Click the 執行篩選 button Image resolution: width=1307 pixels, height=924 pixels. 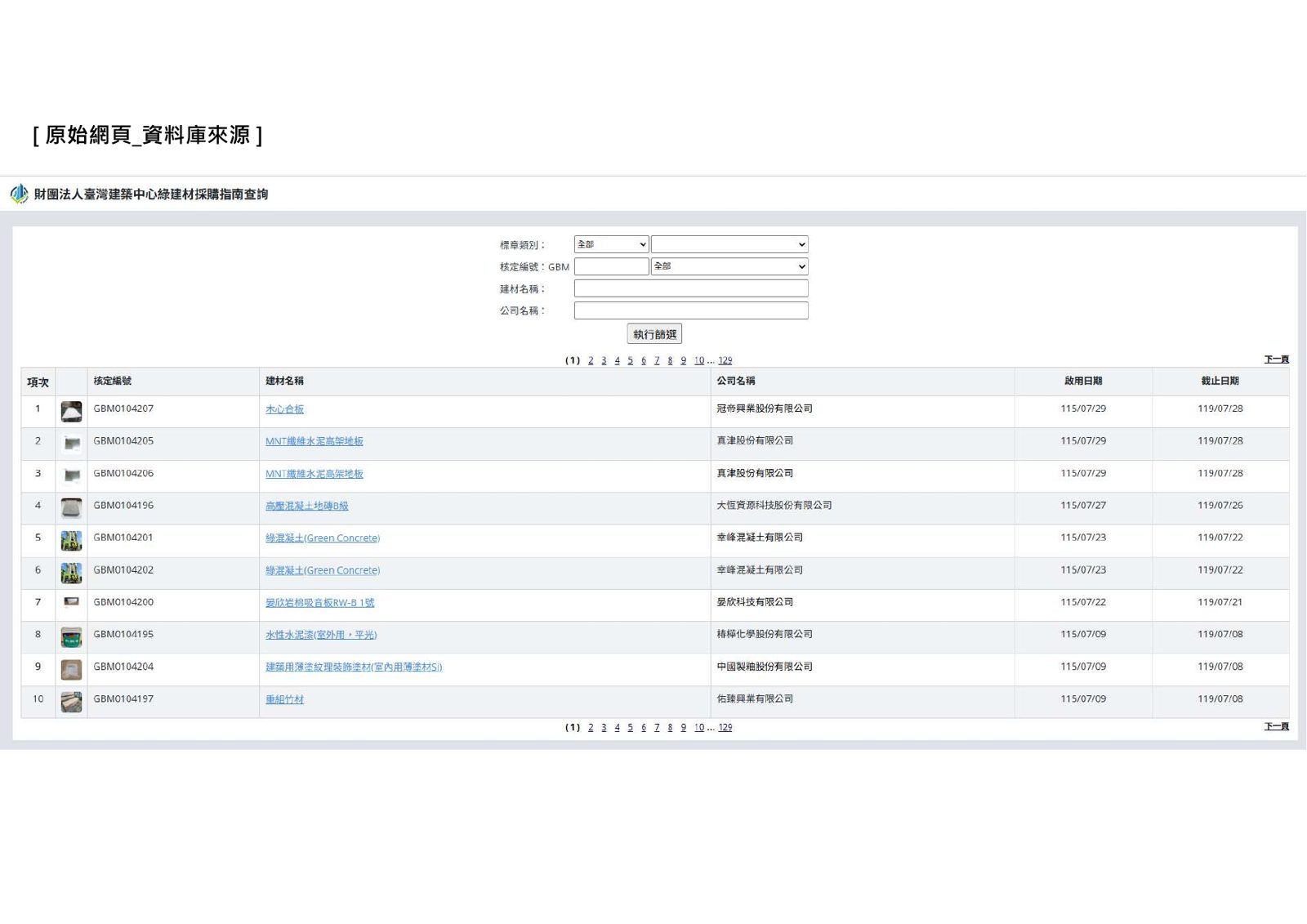pyautogui.click(x=654, y=334)
